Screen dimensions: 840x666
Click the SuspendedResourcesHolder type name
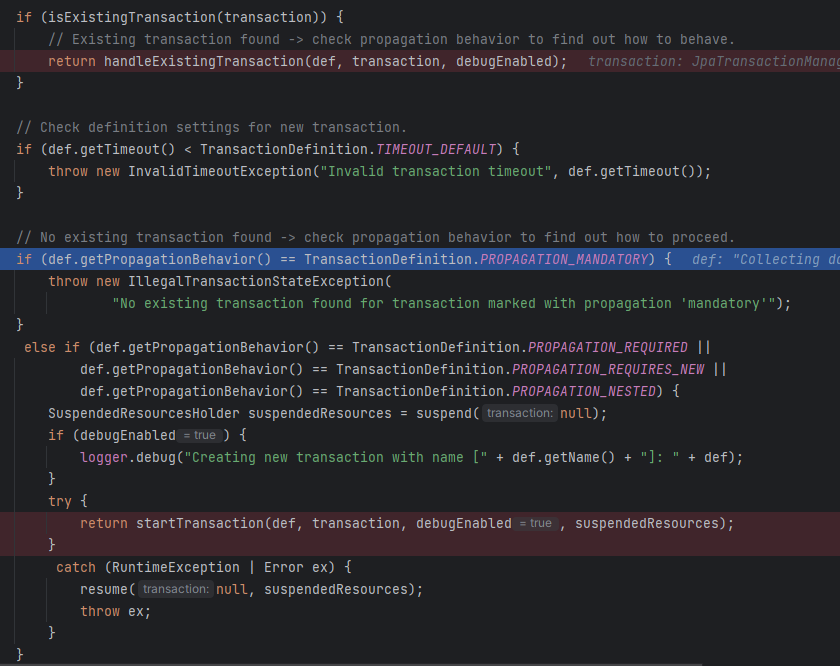point(144,413)
